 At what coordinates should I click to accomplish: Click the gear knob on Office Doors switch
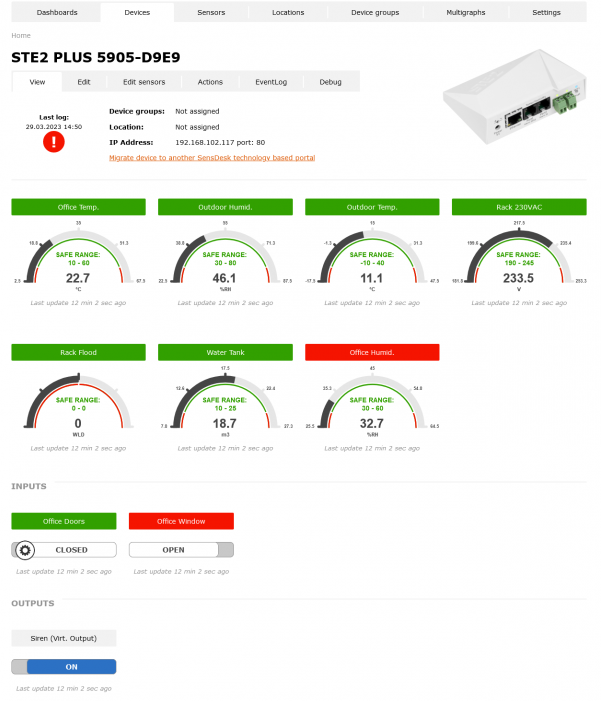point(25,550)
